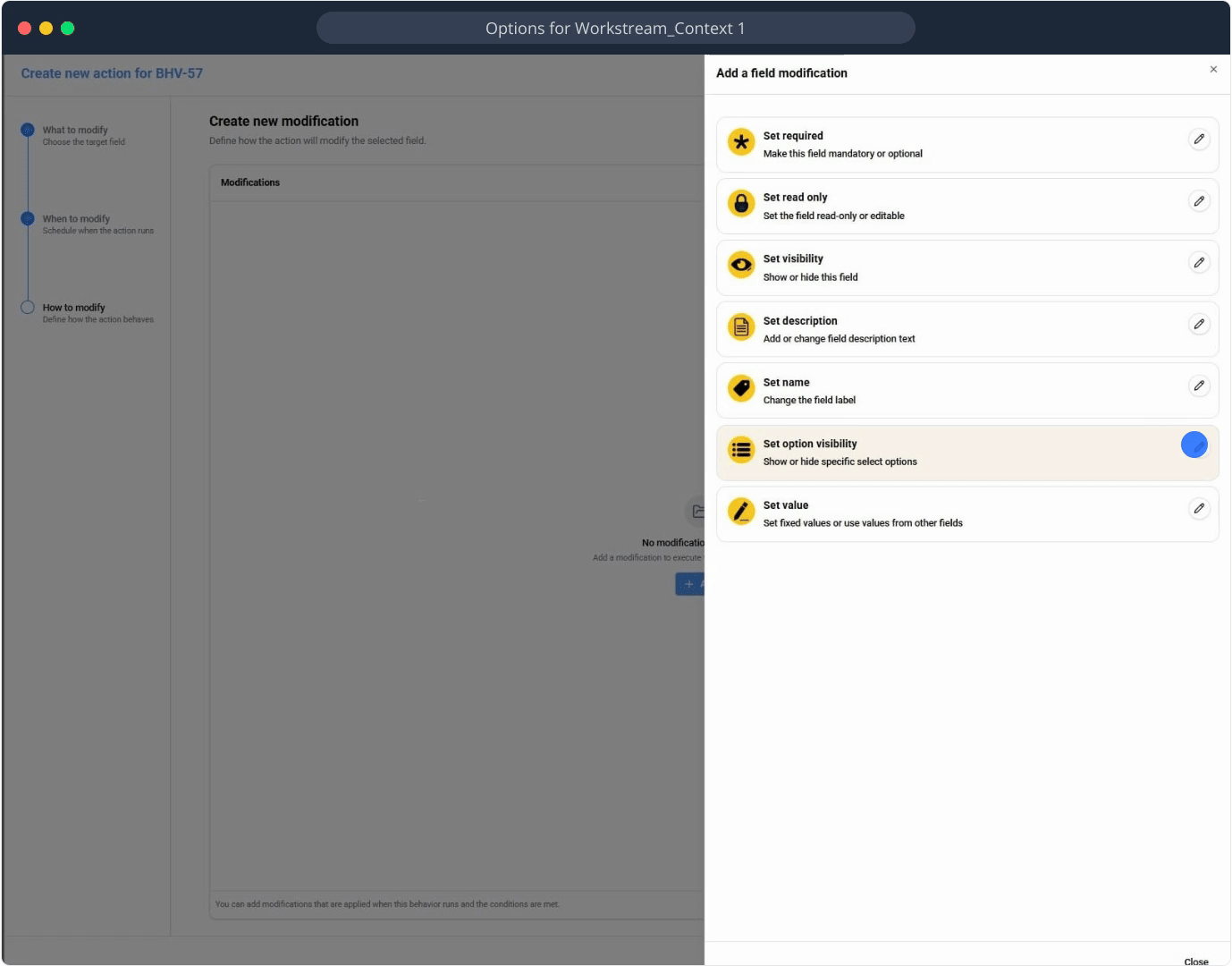Image resolution: width=1232 pixels, height=966 pixels.
Task: Click the Set visibility eye icon
Action: (x=741, y=266)
